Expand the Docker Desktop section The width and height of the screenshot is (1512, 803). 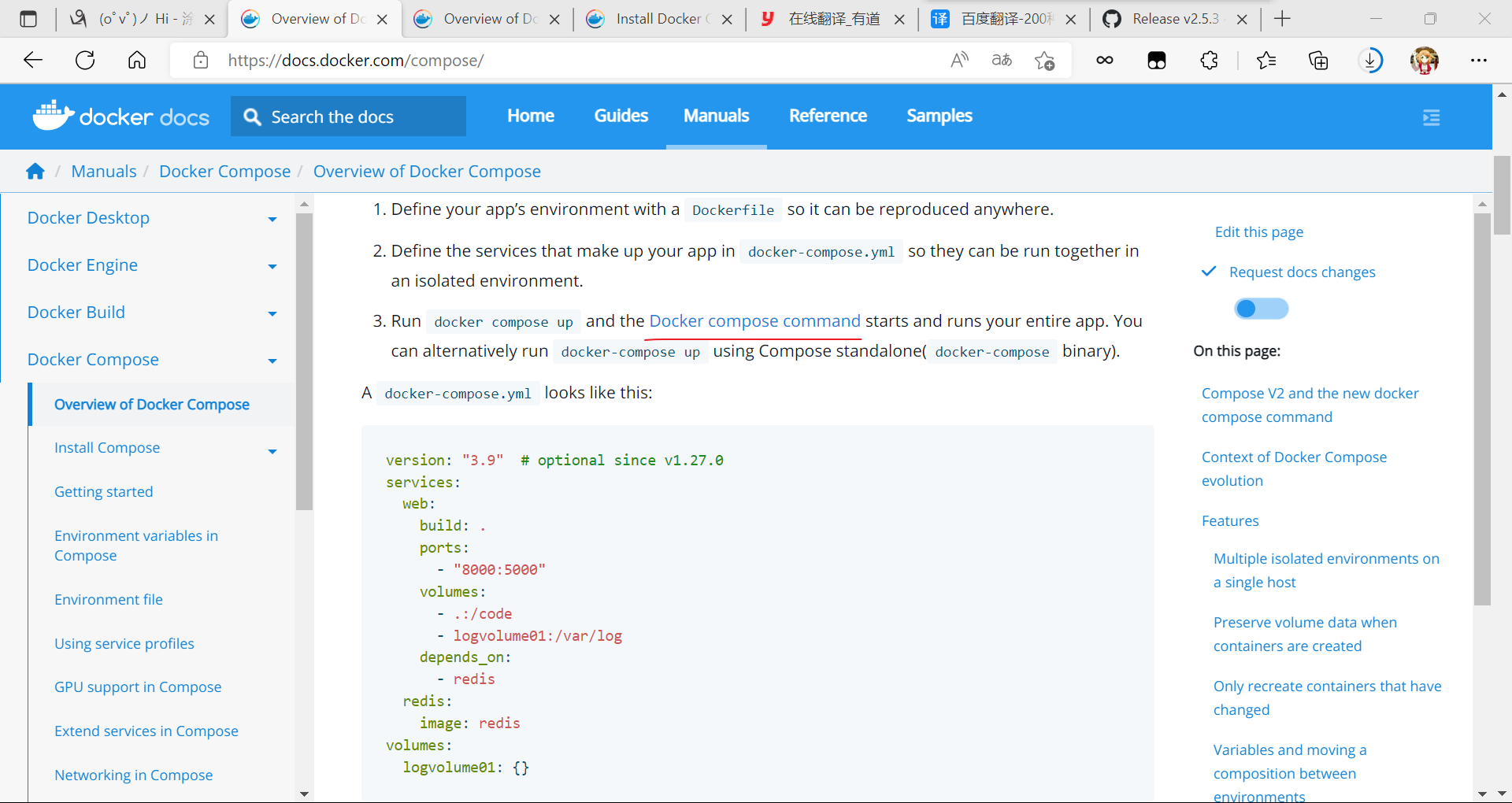272,219
